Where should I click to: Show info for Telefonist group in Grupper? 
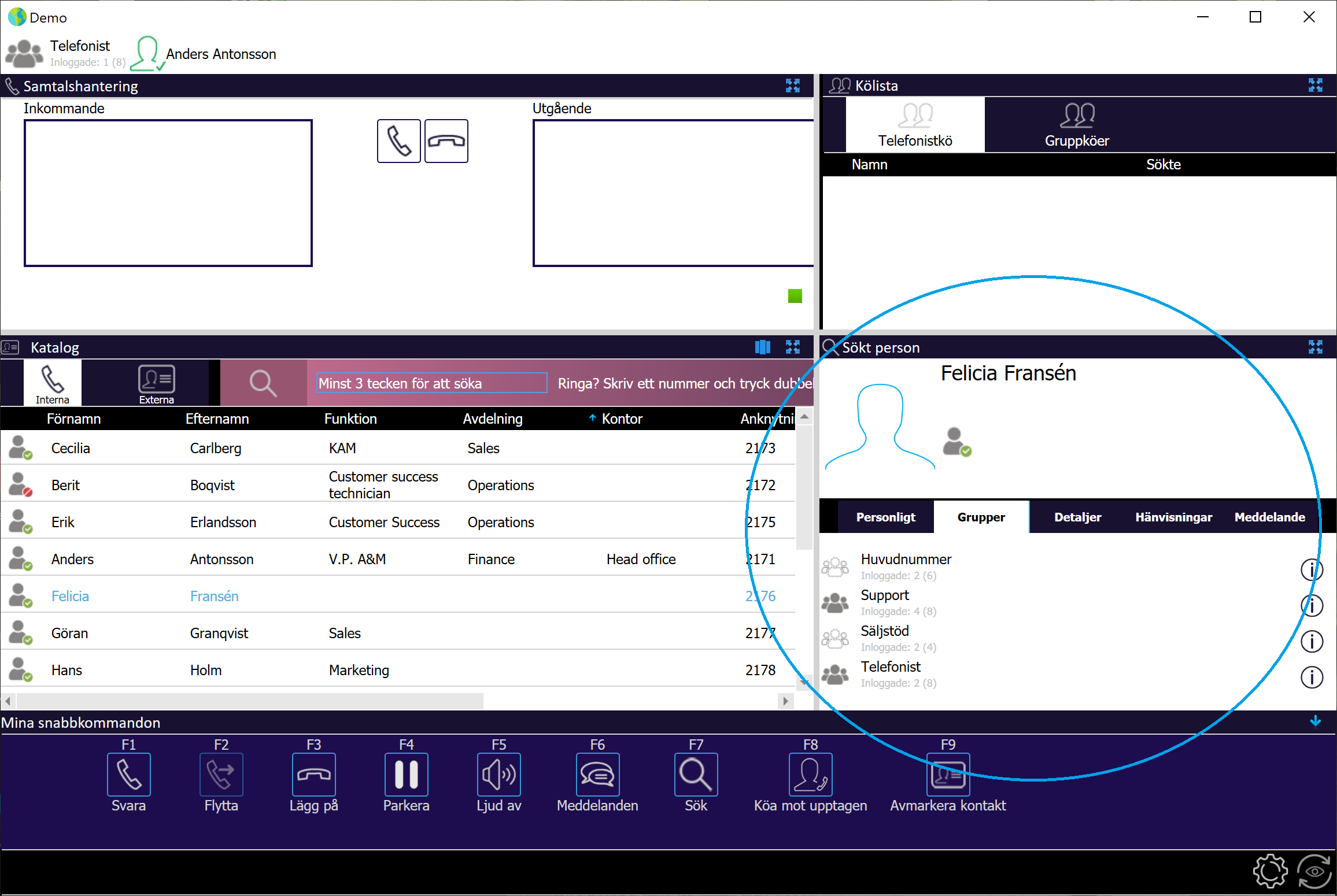(x=1312, y=677)
